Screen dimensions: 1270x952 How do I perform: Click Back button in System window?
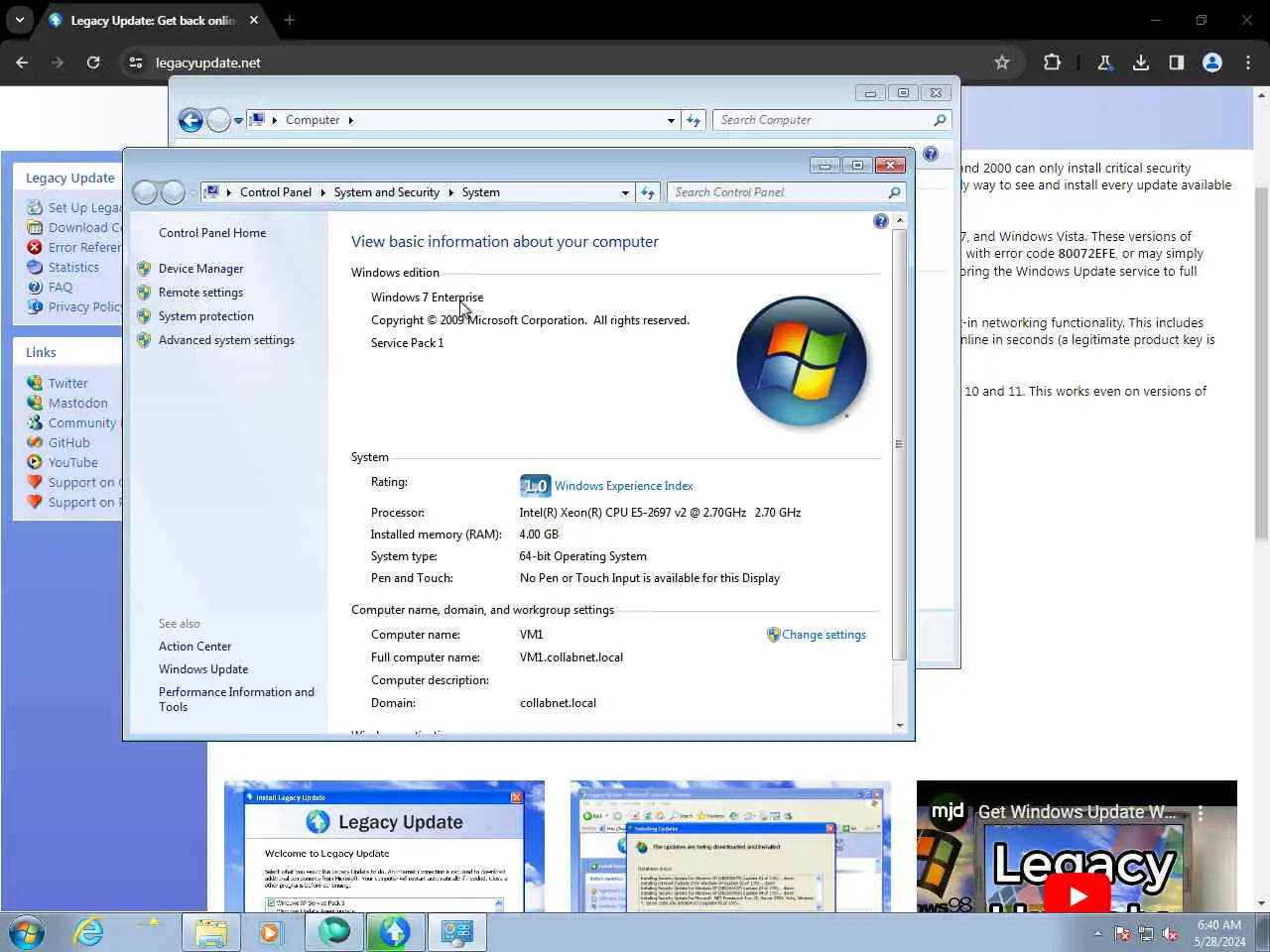(x=145, y=192)
